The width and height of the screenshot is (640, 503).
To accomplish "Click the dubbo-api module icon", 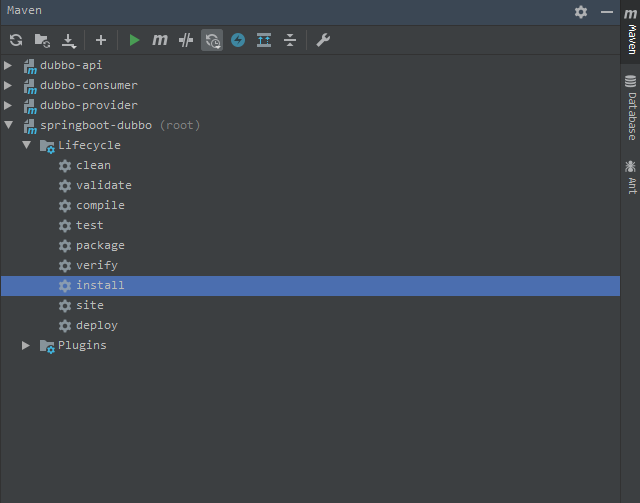I will [30, 66].
